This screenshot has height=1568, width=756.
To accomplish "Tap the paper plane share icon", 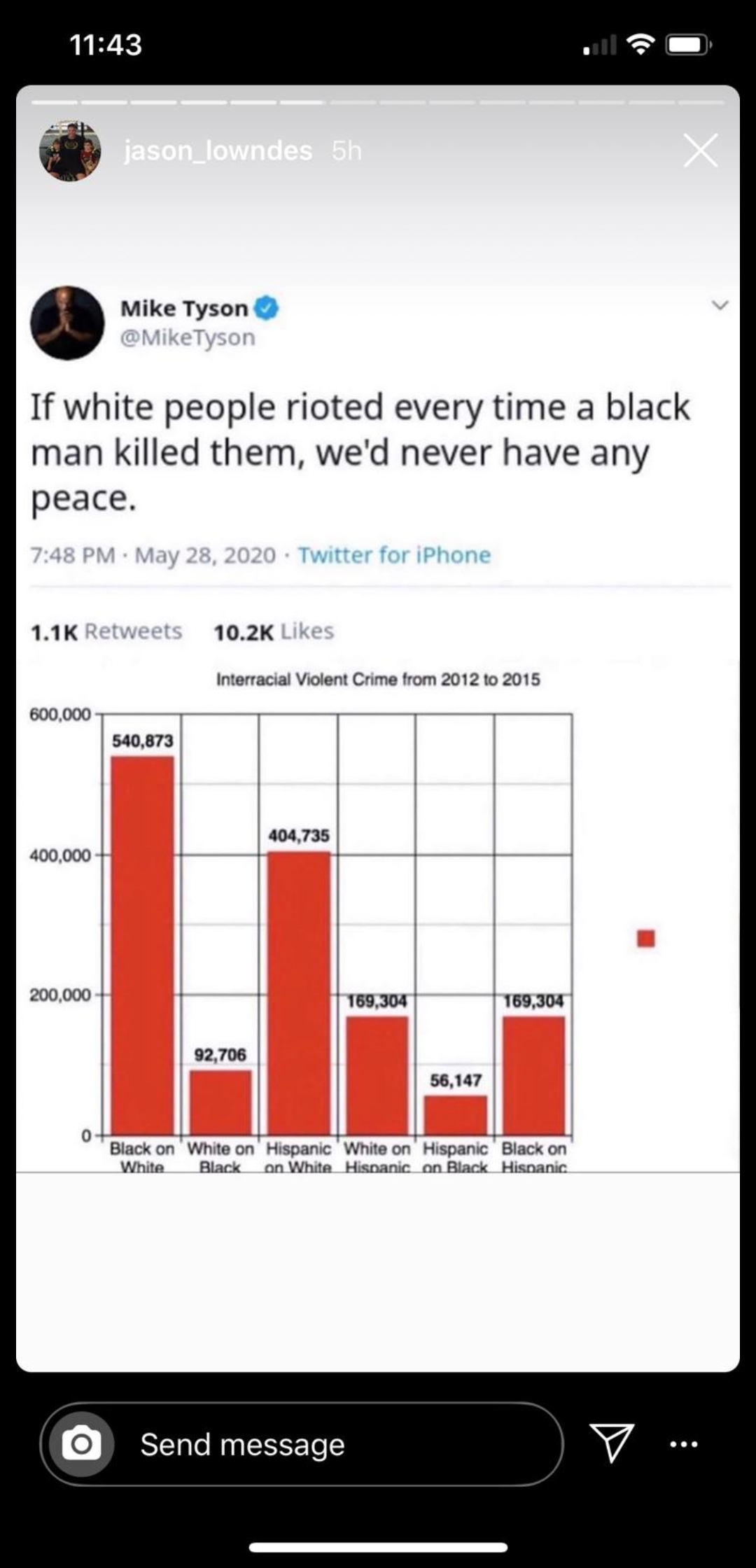I will 612,1442.
